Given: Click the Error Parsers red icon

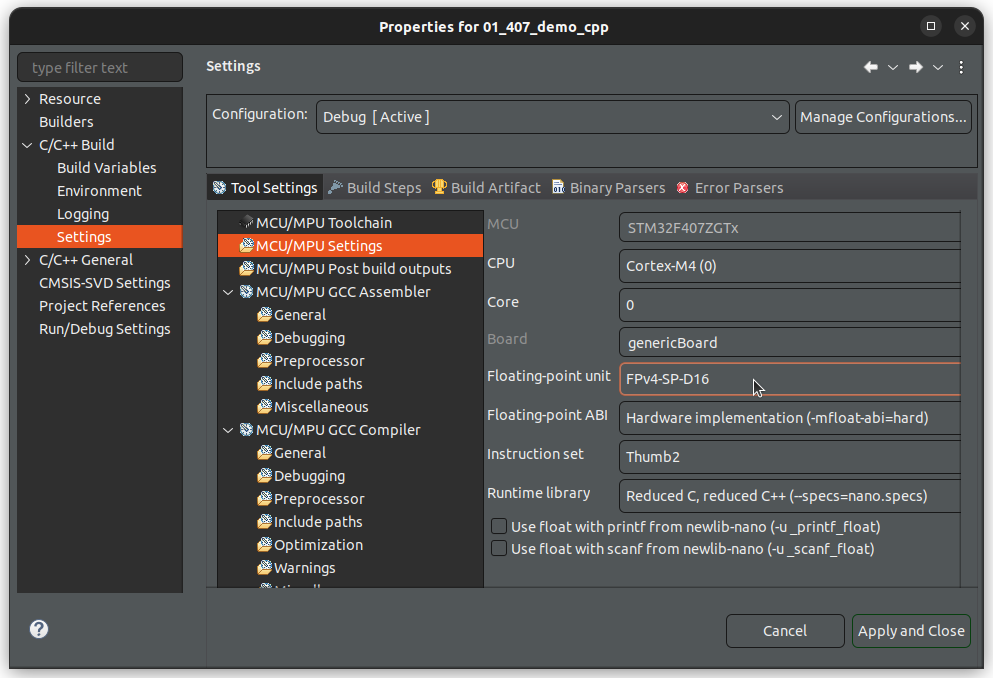Looking at the screenshot, I should [683, 188].
